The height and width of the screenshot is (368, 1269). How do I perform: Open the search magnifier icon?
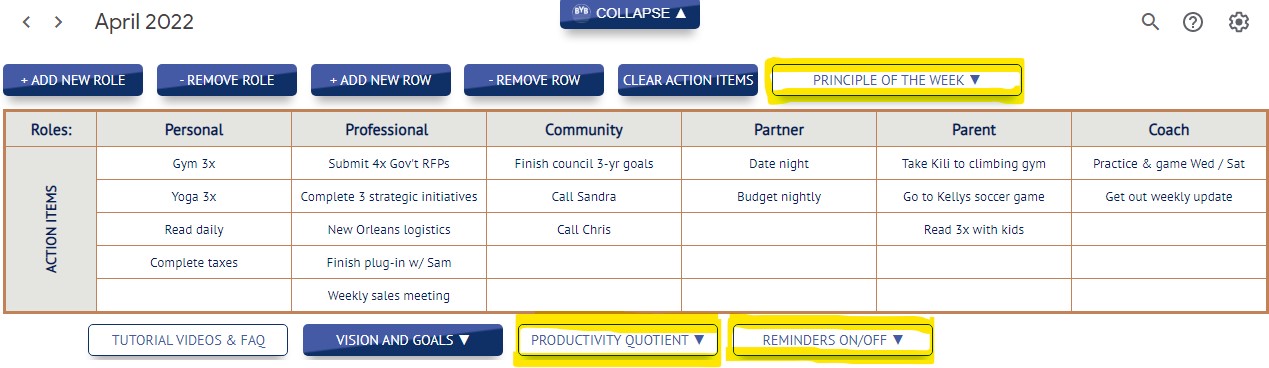tap(1150, 22)
